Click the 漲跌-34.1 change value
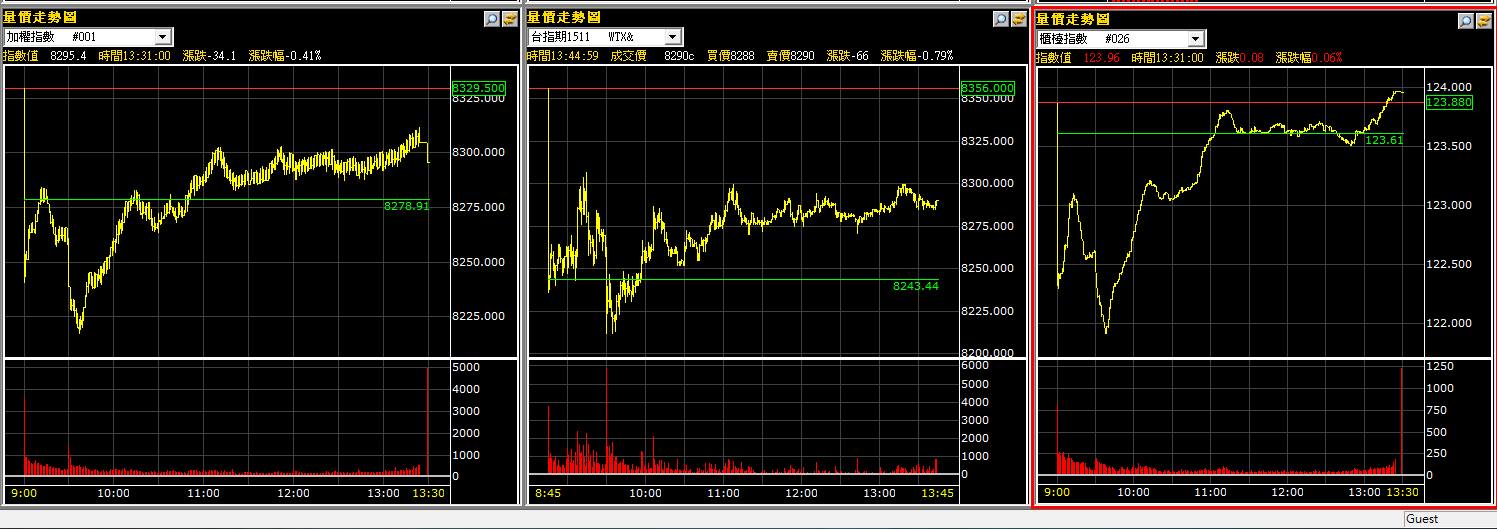Viewport: 1497px width, 529px height. pyautogui.click(x=209, y=55)
